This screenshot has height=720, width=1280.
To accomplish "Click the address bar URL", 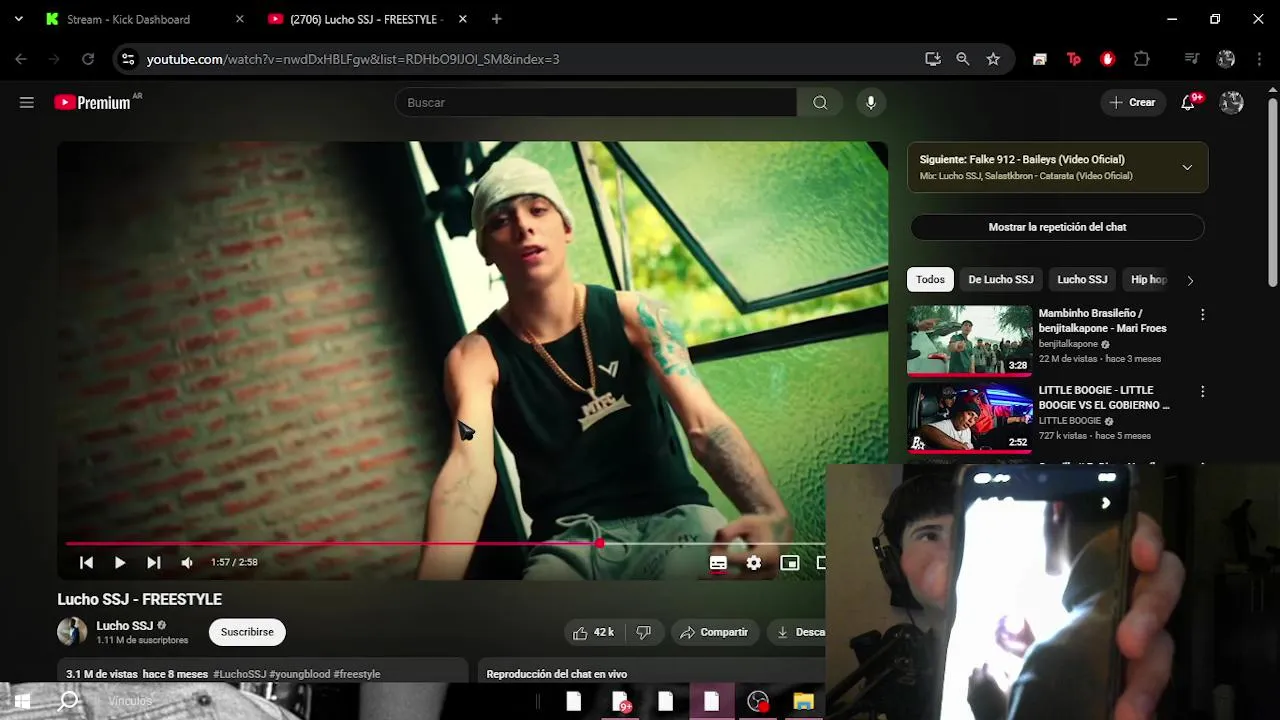I will pyautogui.click(x=353, y=59).
